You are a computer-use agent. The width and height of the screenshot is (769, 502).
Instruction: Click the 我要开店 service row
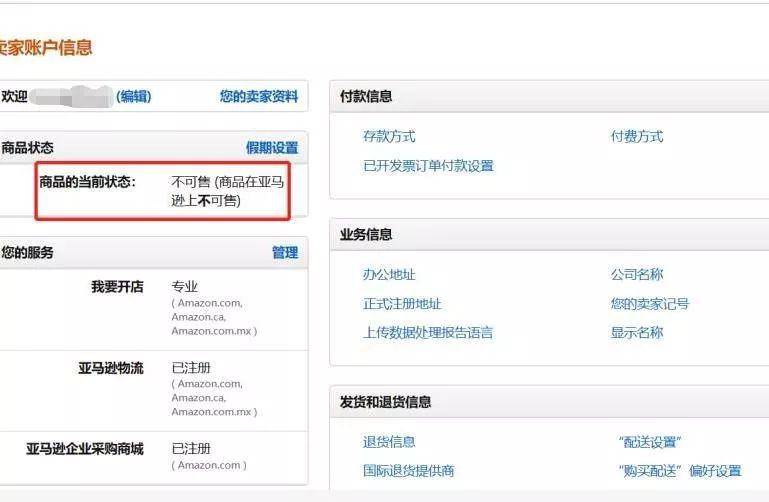[x=154, y=308]
